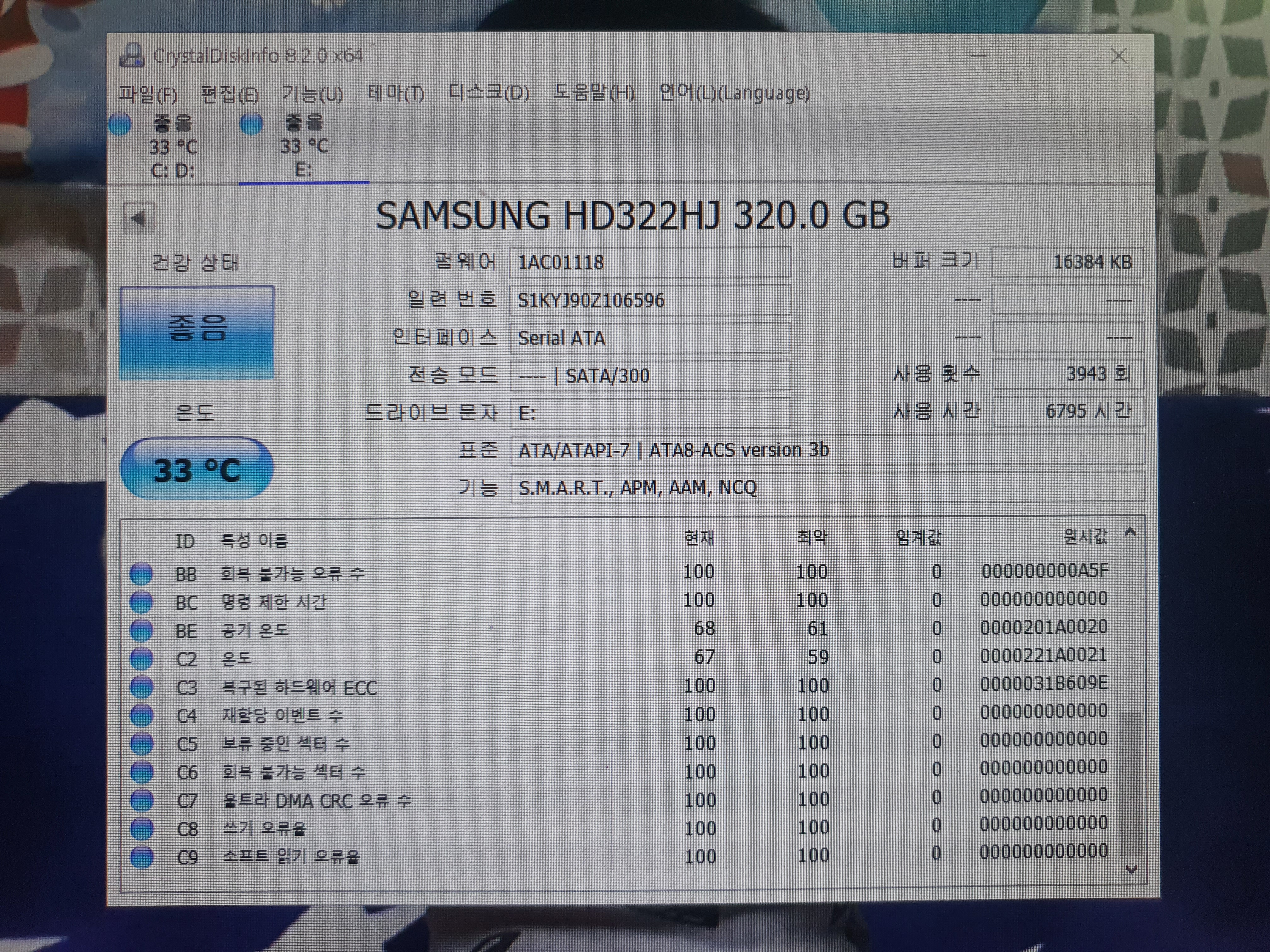Click the previous disk arrow button
The height and width of the screenshot is (952, 1270).
(138, 218)
